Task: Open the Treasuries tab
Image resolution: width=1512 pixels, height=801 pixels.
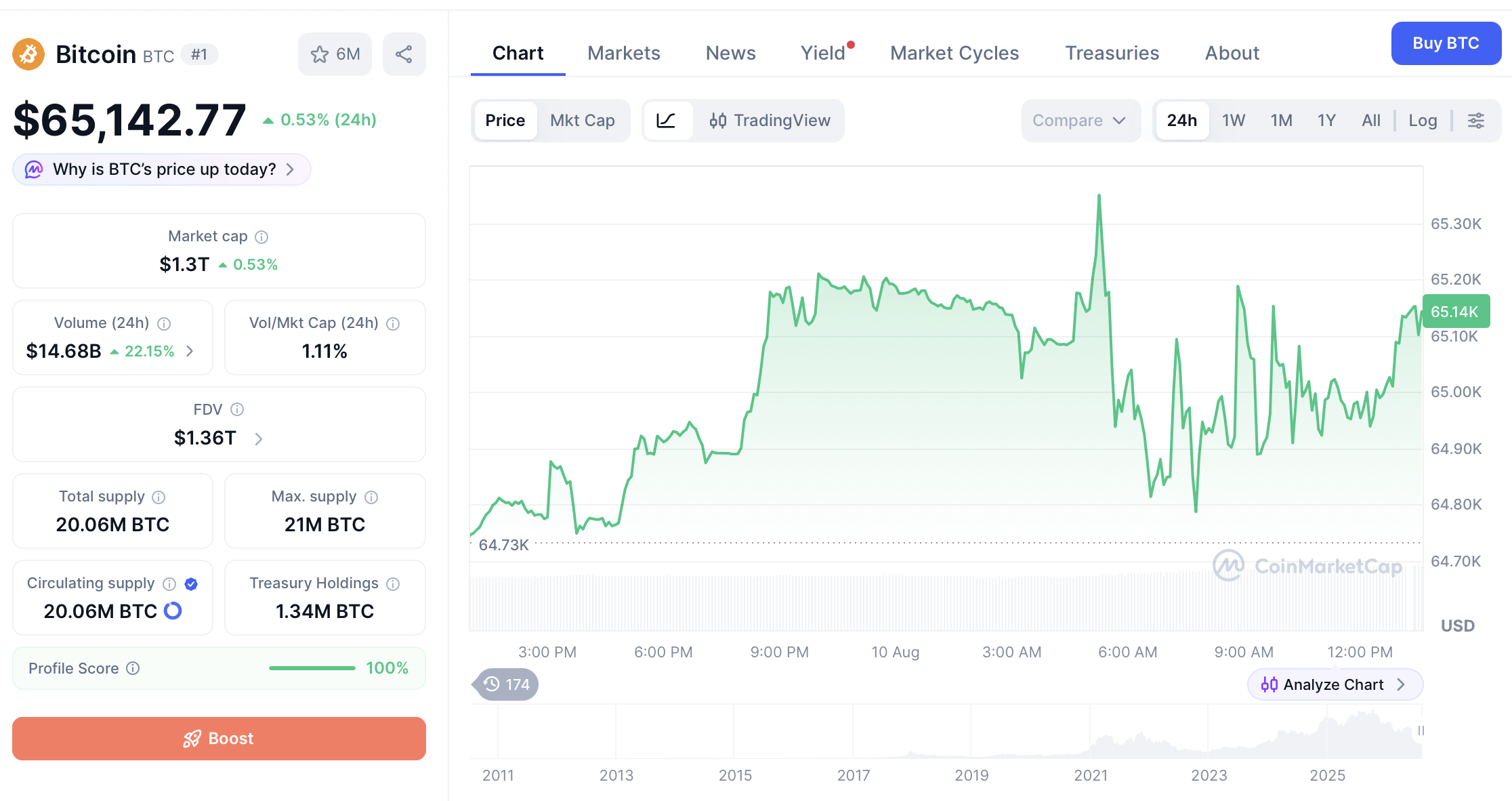Action: click(1112, 53)
